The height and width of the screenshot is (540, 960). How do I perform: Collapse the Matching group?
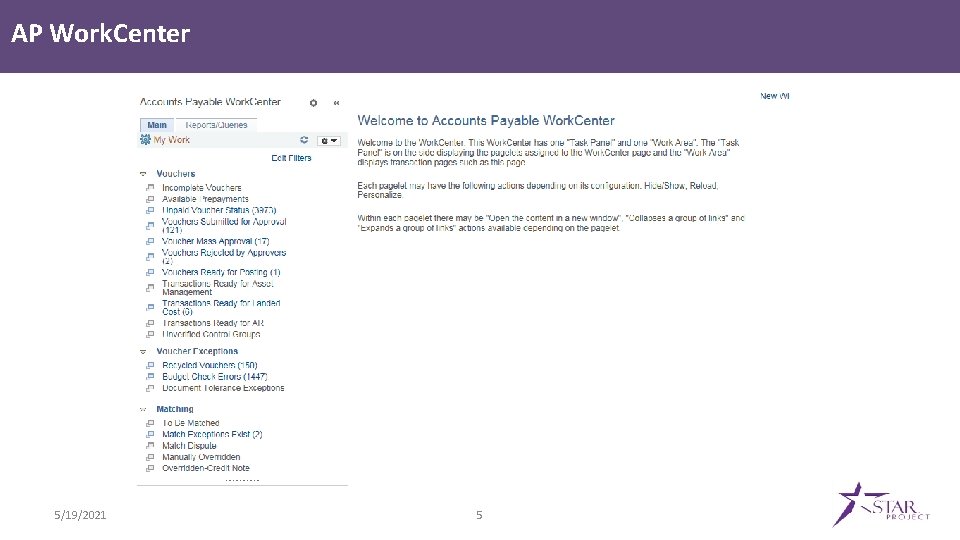(x=143, y=409)
